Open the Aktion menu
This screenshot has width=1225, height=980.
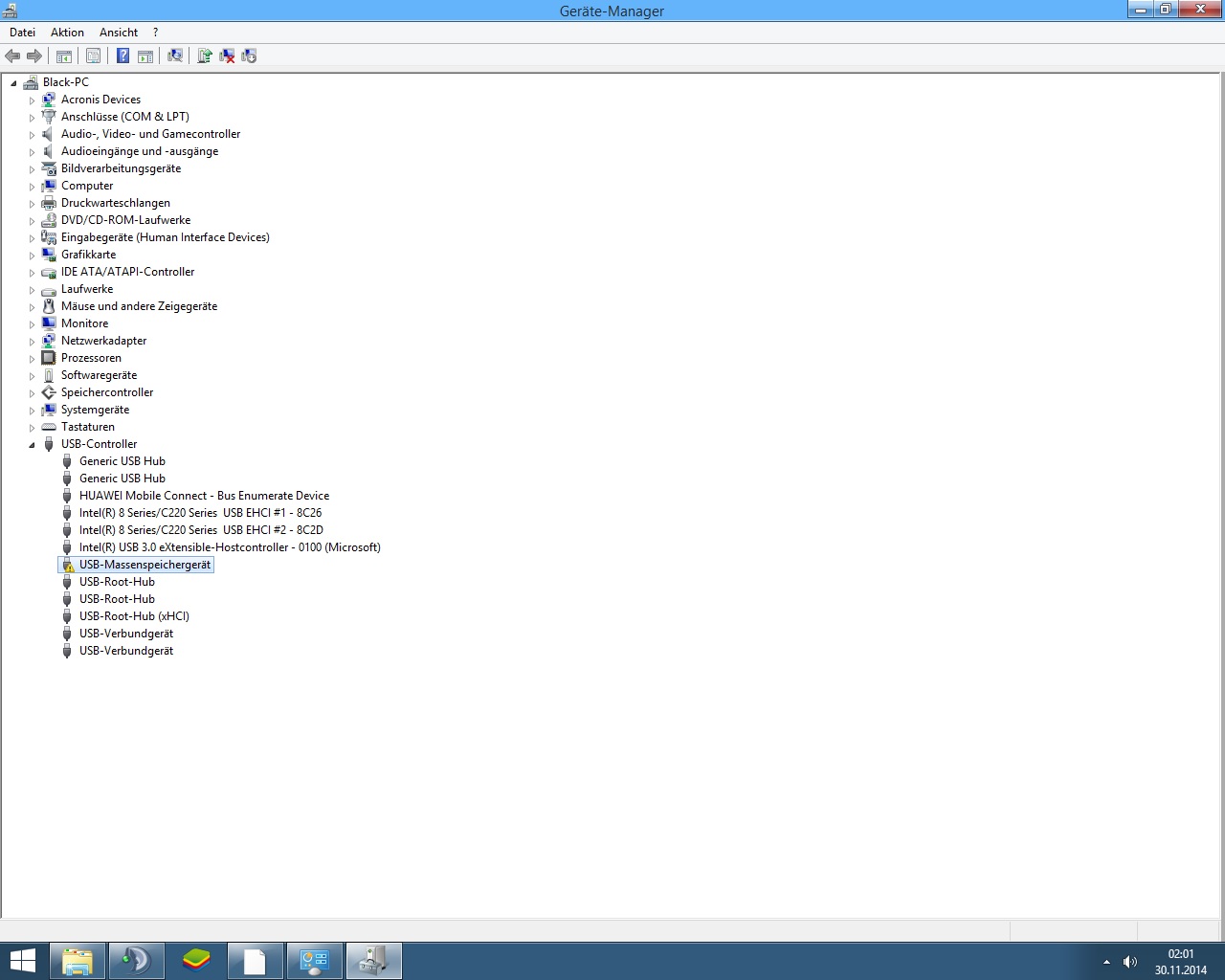[67, 33]
